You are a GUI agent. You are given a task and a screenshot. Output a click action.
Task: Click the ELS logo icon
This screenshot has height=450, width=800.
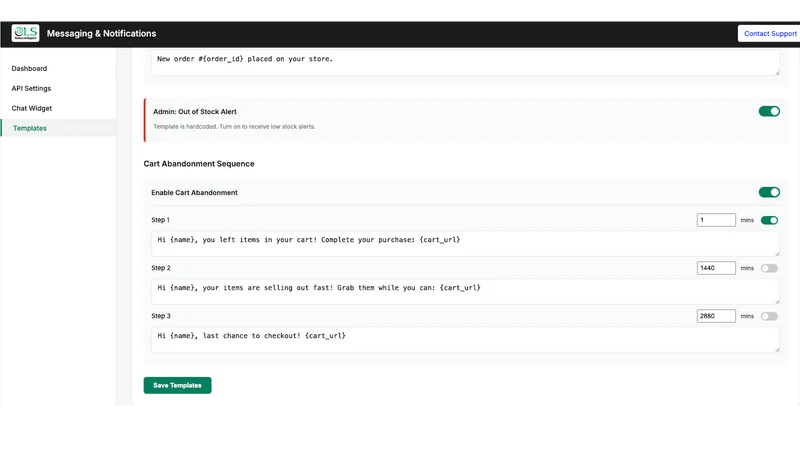coord(26,33)
